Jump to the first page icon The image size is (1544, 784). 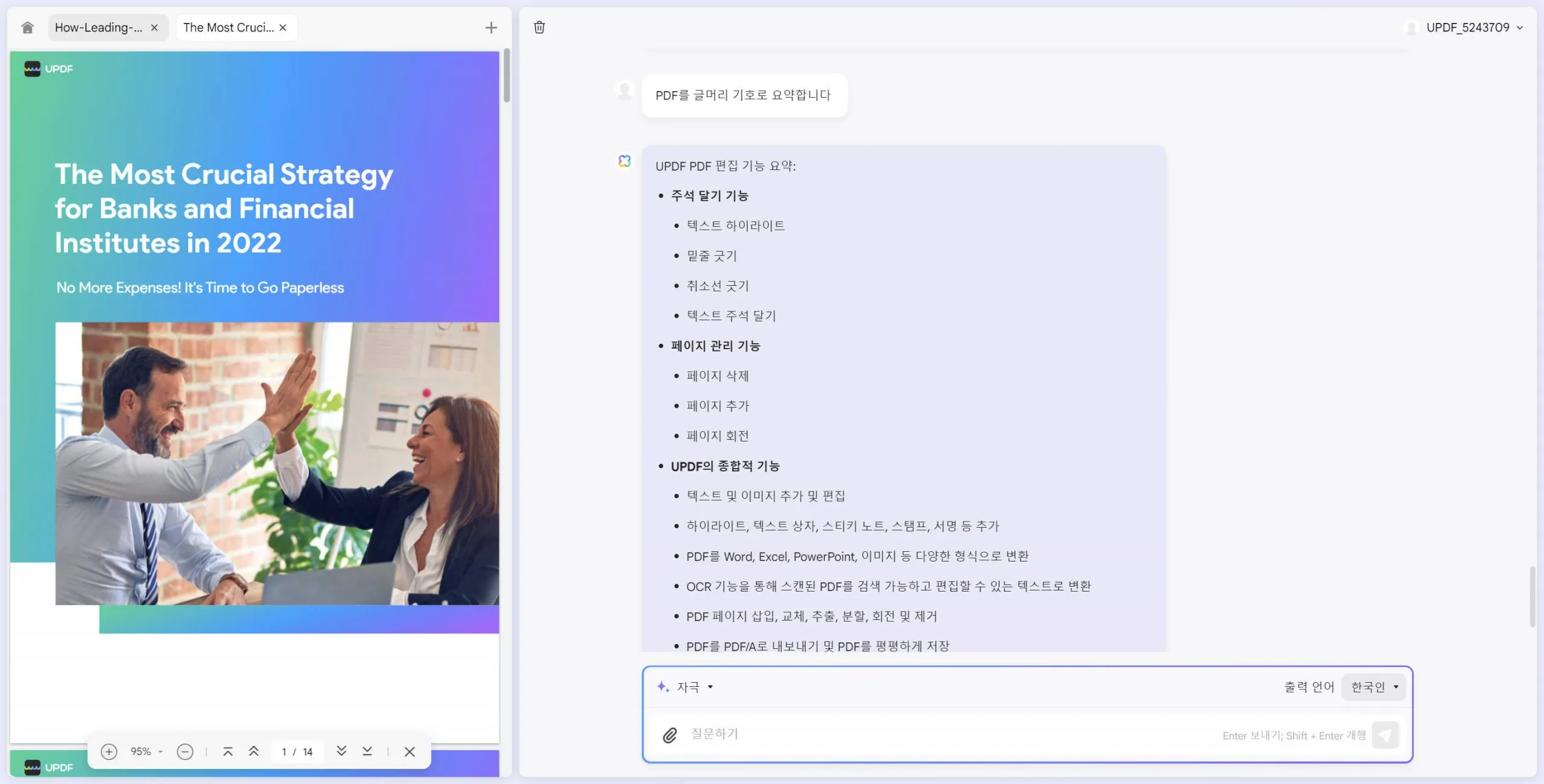tap(227, 751)
